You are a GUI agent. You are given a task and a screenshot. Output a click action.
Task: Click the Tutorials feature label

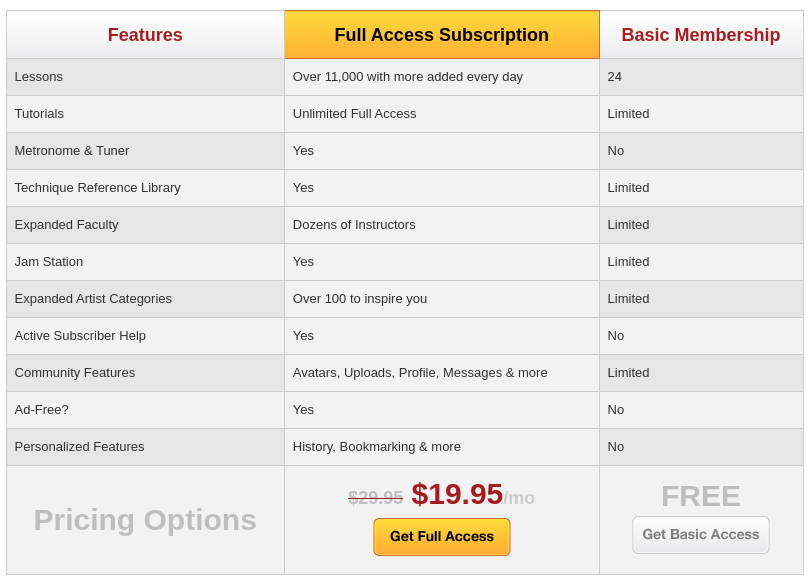pyautogui.click(x=39, y=114)
